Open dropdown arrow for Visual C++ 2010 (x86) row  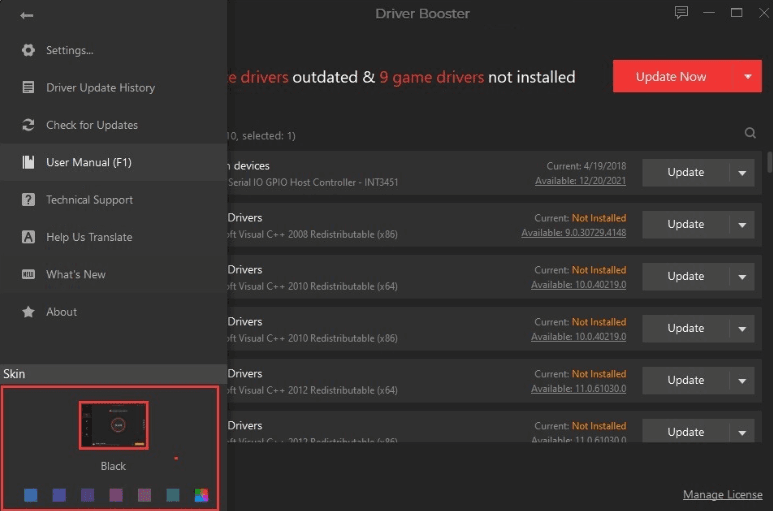[742, 329]
